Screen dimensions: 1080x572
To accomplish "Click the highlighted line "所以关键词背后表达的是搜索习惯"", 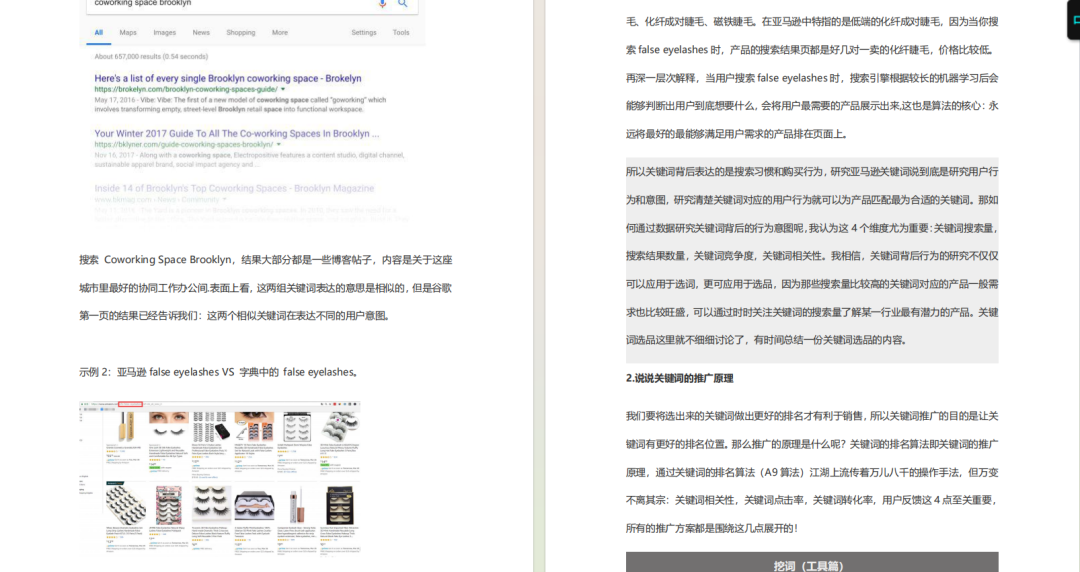I will coord(812,172).
